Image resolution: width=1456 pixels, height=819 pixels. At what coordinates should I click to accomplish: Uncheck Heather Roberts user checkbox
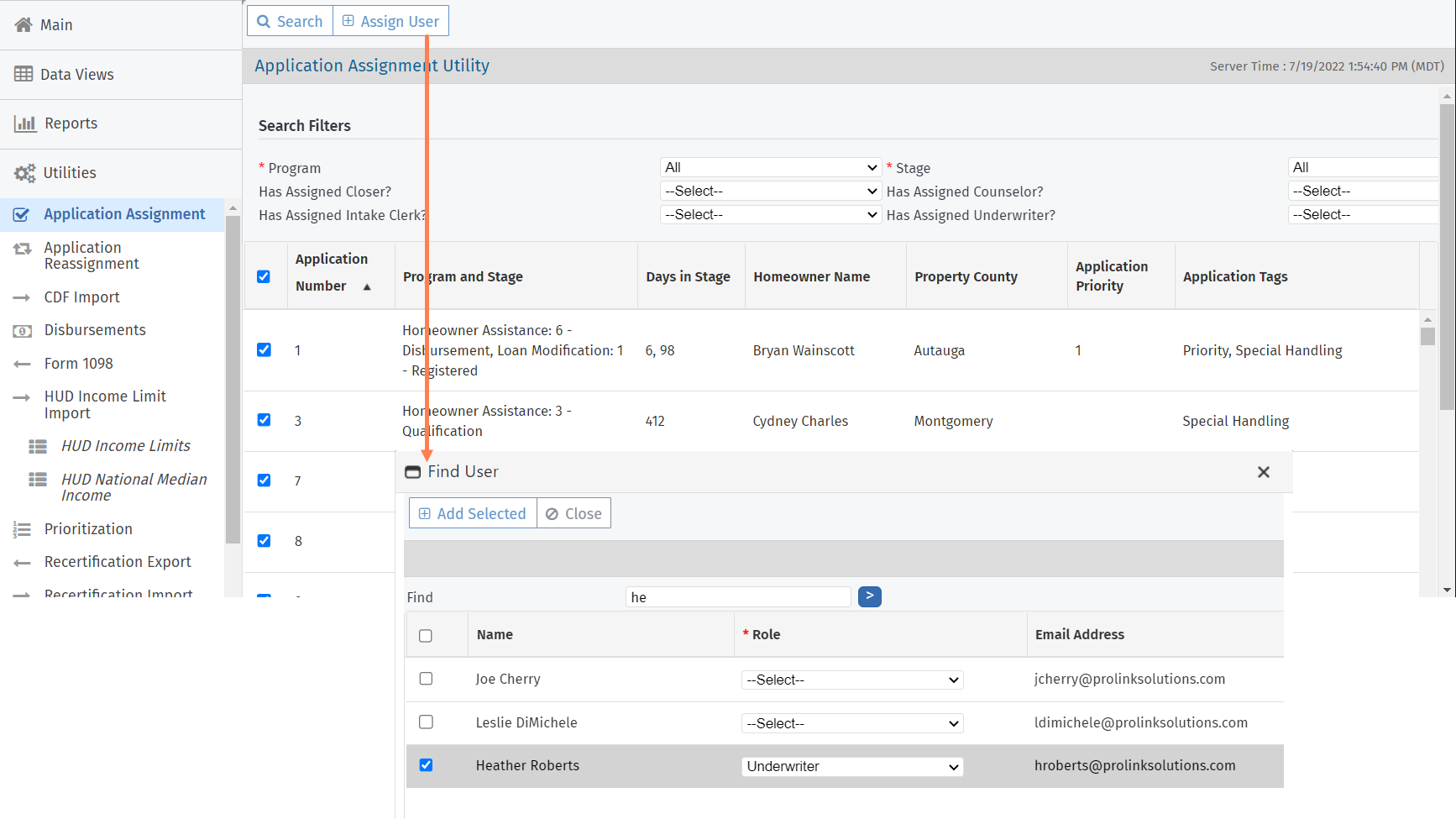pyautogui.click(x=426, y=765)
